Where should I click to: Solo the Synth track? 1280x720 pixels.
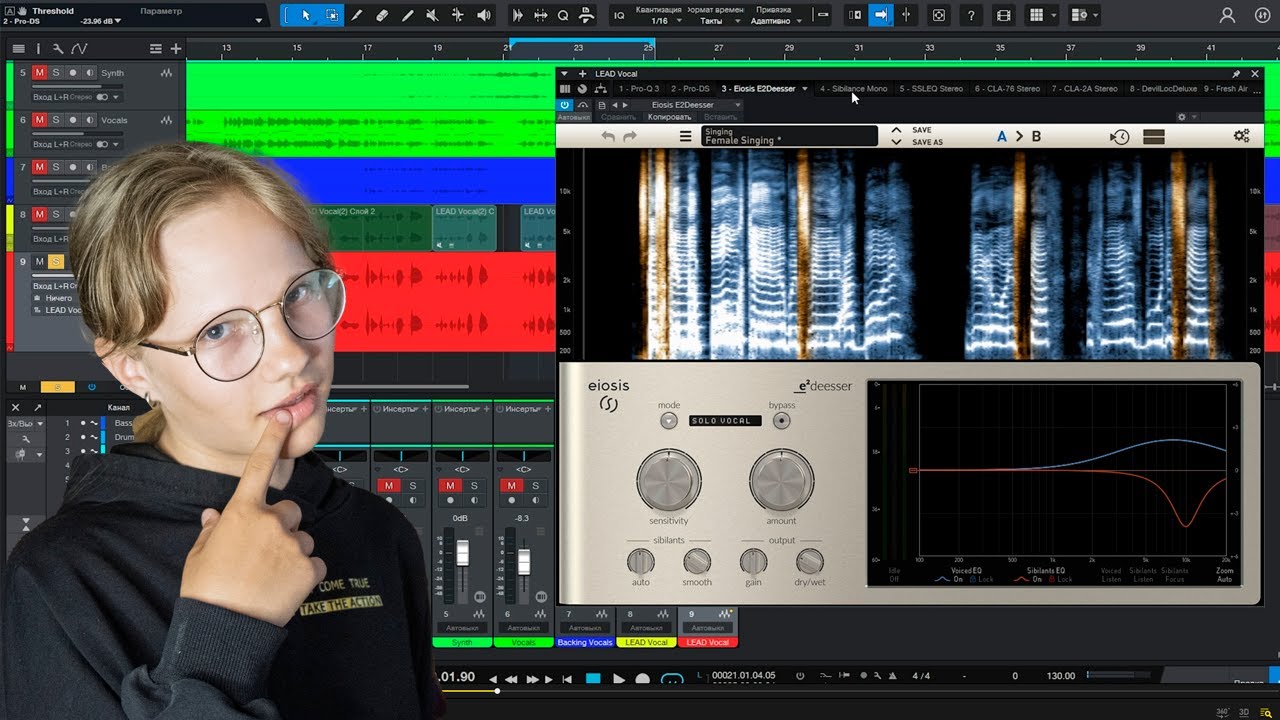pyautogui.click(x=56, y=73)
